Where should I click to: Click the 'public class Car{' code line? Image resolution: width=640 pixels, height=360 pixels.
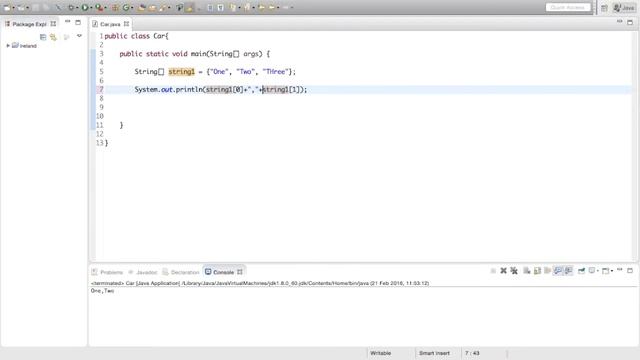click(136, 36)
